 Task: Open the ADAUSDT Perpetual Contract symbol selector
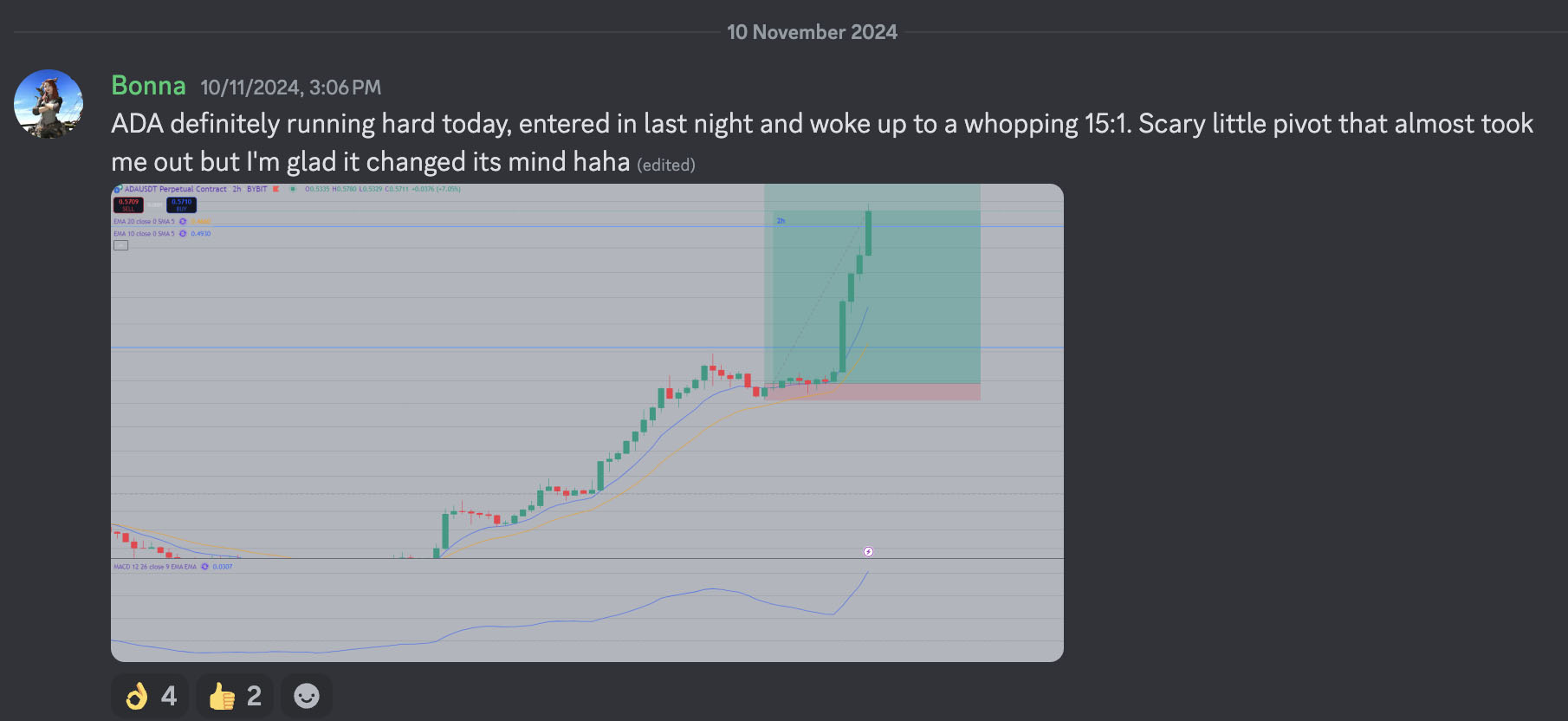[176, 189]
